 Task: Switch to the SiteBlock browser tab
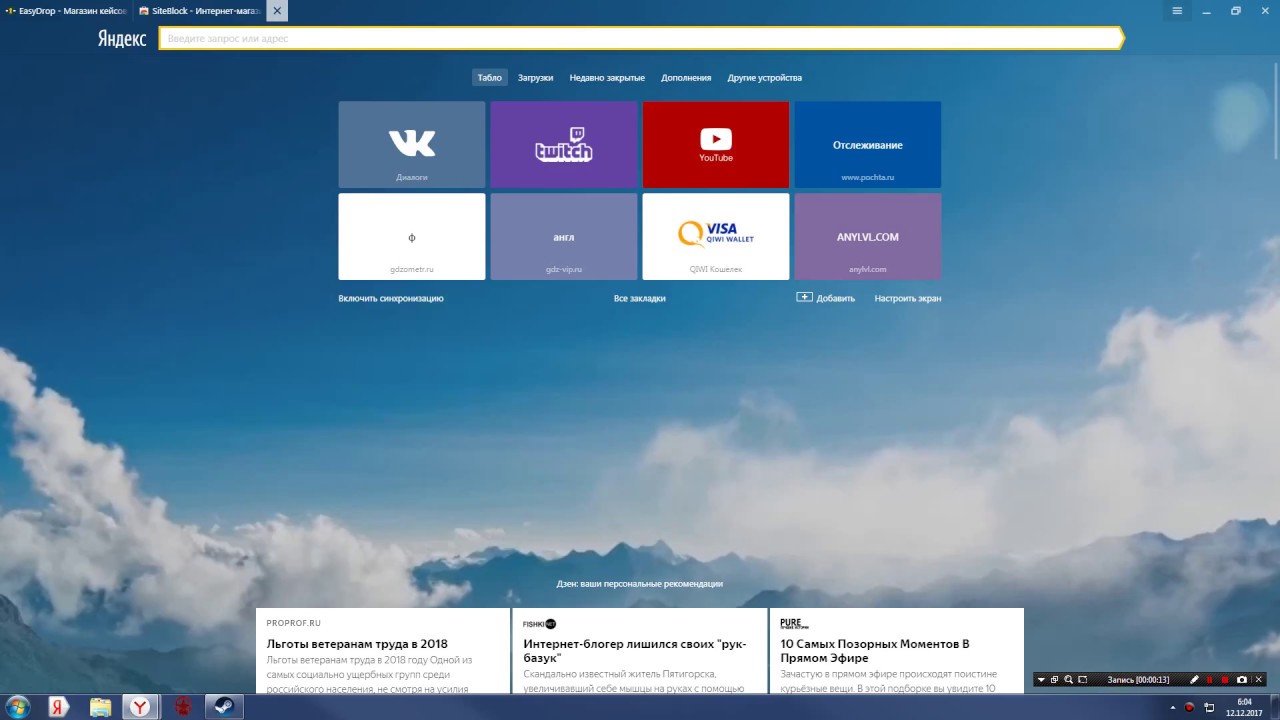(x=199, y=11)
